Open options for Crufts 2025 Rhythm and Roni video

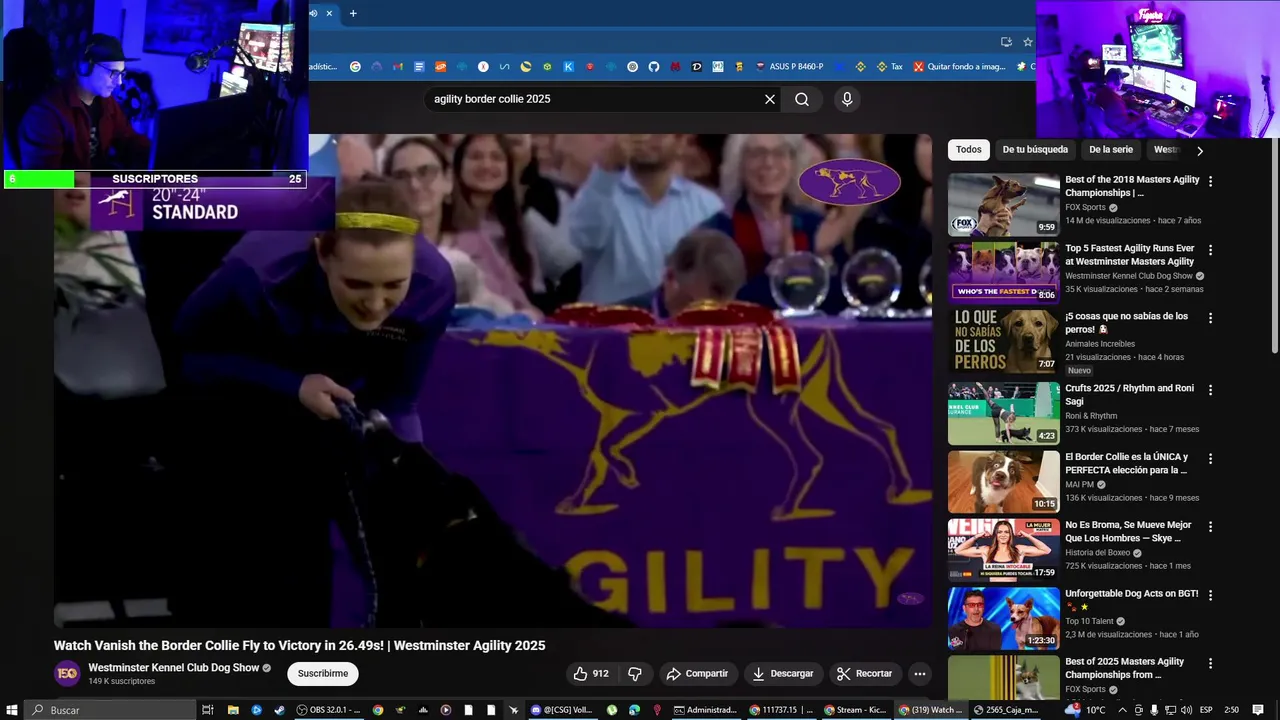1210,390
